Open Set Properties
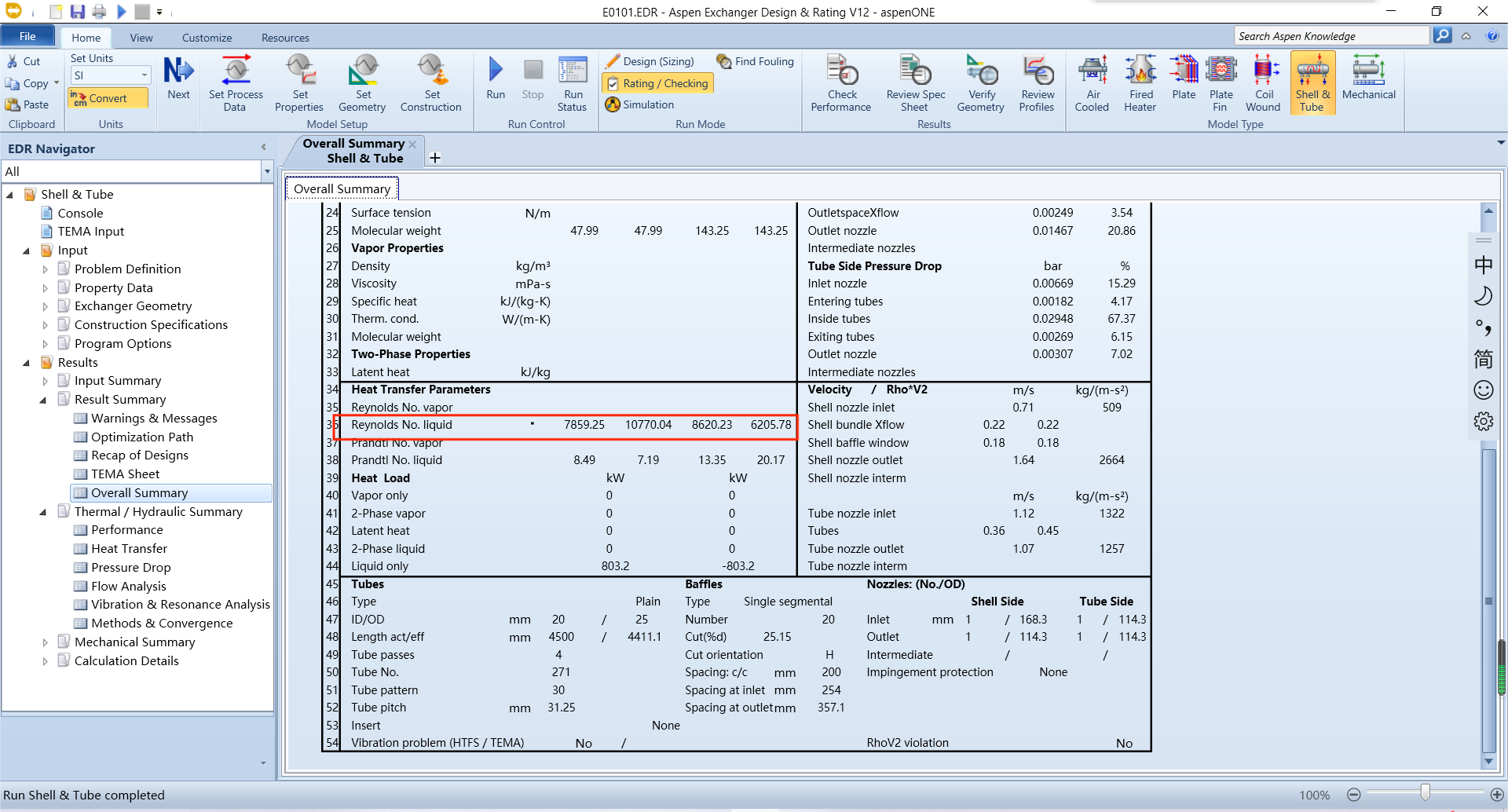Image resolution: width=1508 pixels, height=812 pixels. pyautogui.click(x=299, y=83)
